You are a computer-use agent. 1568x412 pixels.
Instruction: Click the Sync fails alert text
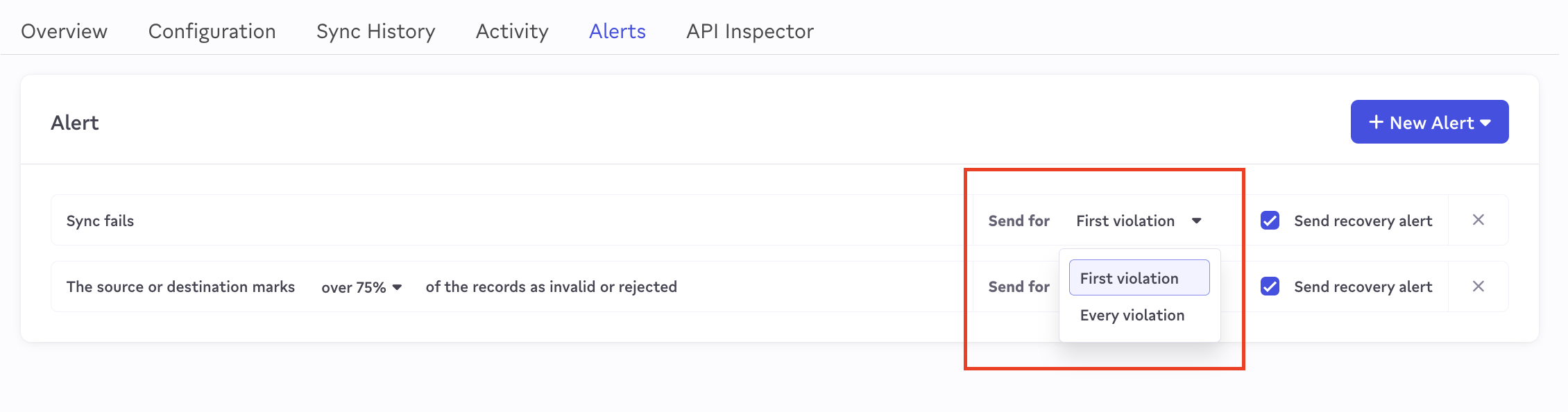[x=100, y=221]
